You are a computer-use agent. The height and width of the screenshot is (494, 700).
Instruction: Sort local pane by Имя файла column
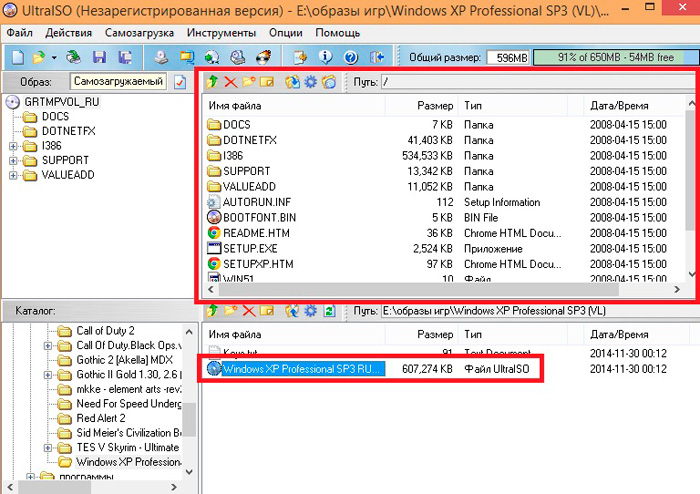tap(294, 334)
